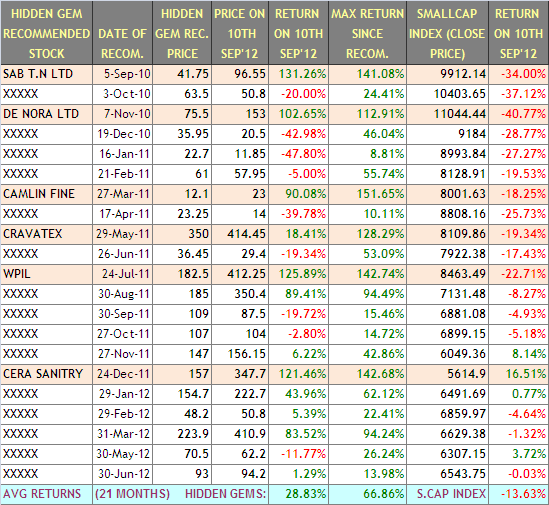Select the date cell 3-Oct-10

point(123,94)
